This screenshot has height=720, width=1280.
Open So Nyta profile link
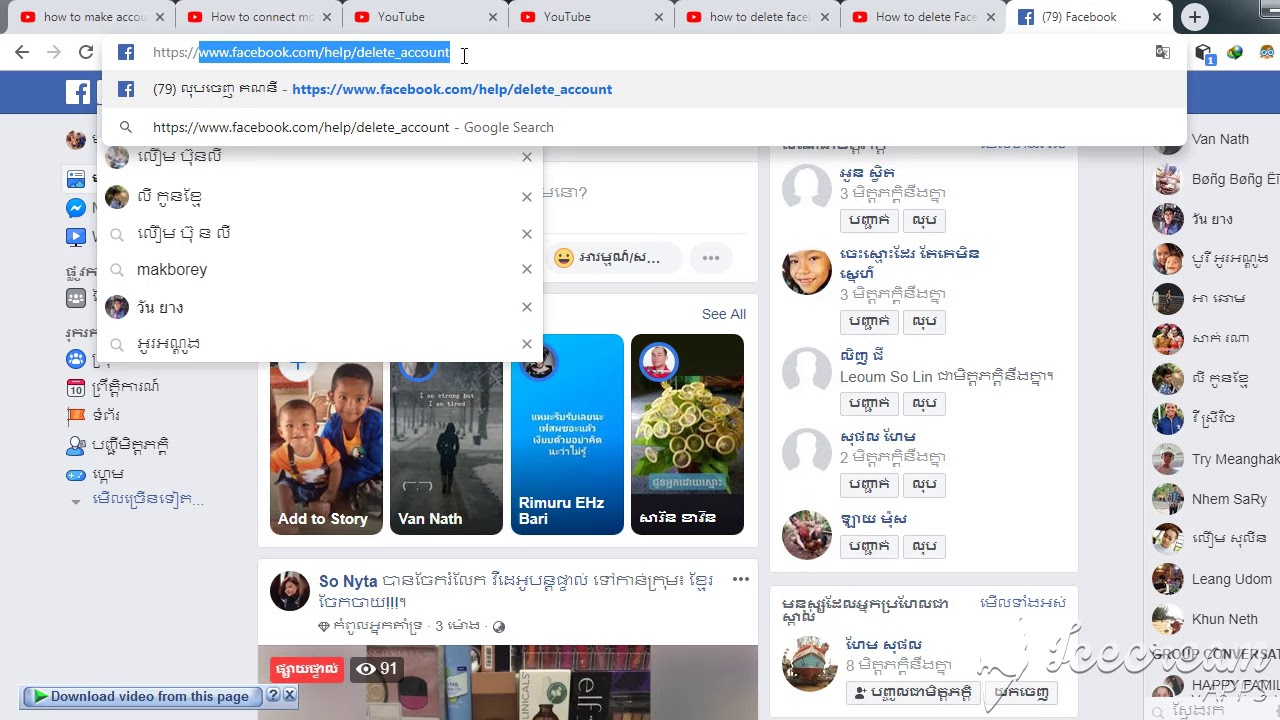coord(348,581)
